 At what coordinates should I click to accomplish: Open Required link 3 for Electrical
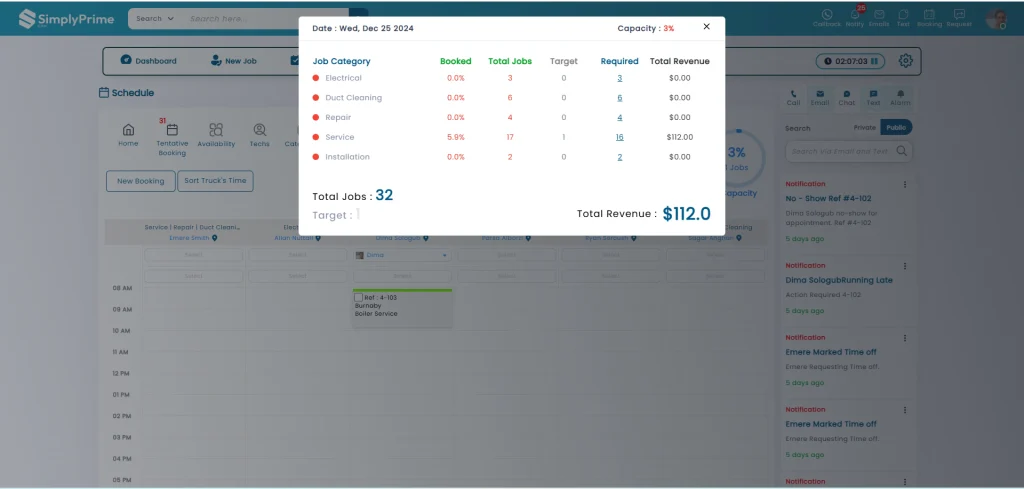[x=620, y=78]
